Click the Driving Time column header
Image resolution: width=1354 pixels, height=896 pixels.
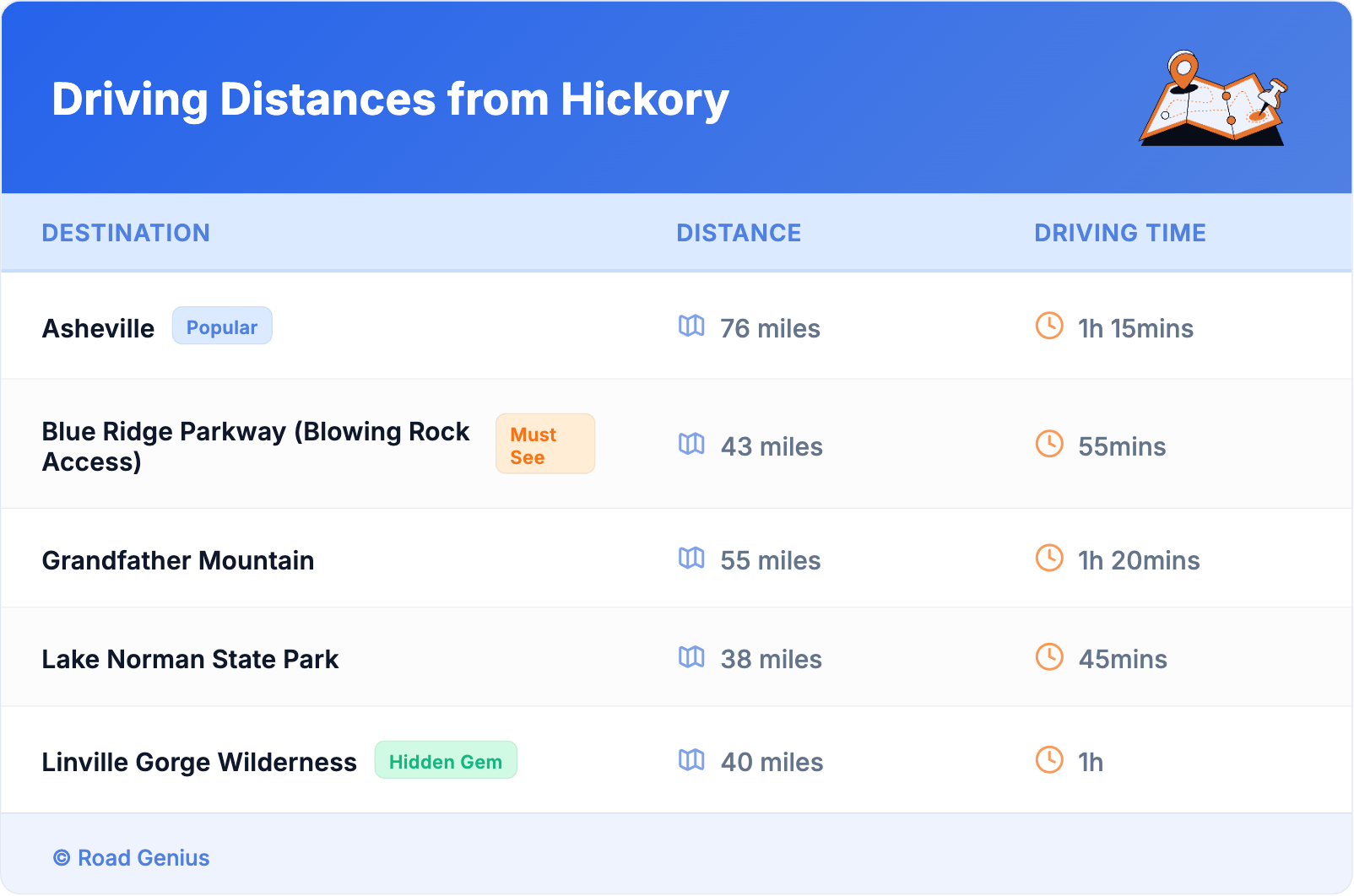(1119, 233)
